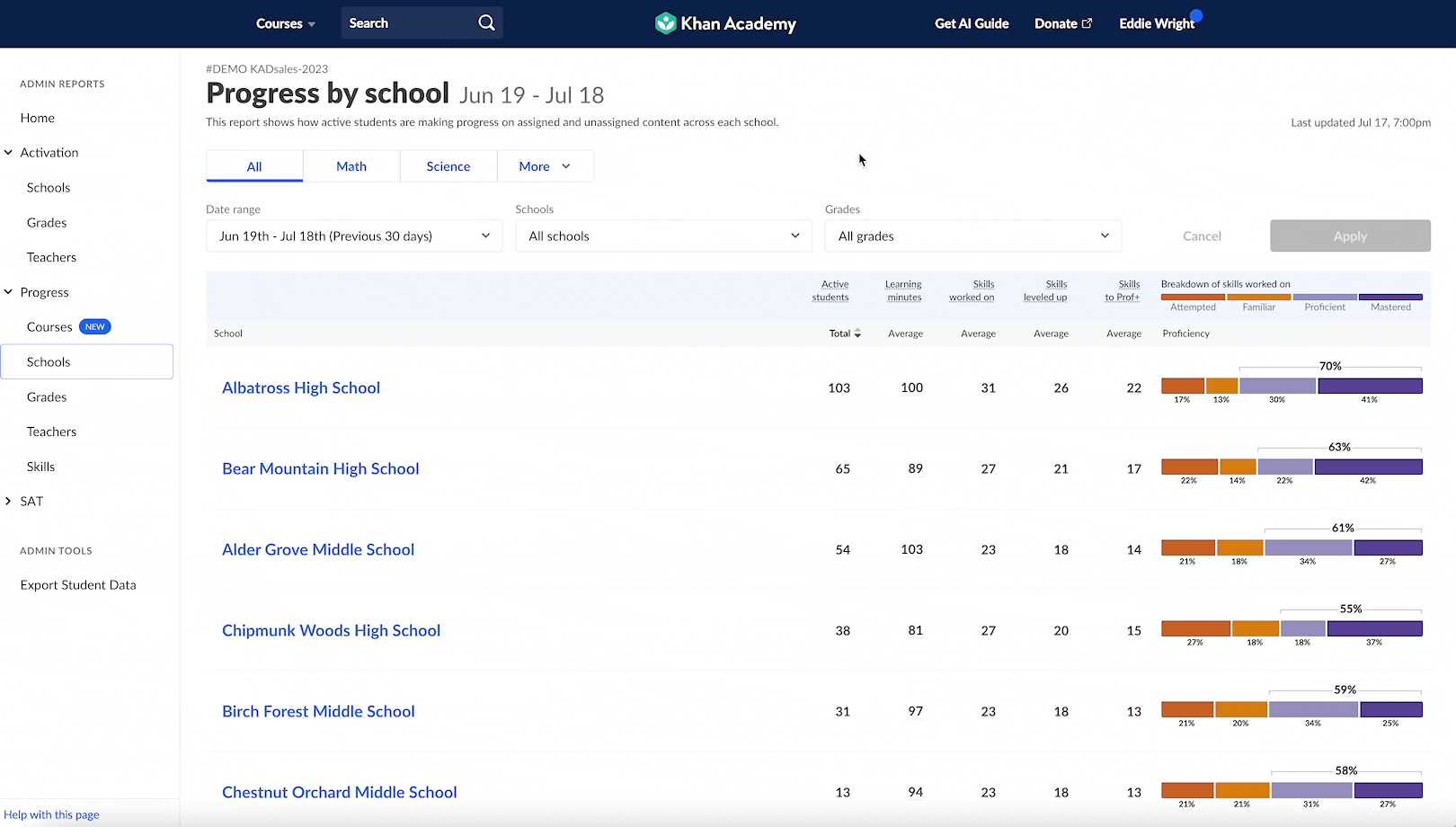Select Schools under Activation
The width and height of the screenshot is (1456, 827).
[x=49, y=188]
